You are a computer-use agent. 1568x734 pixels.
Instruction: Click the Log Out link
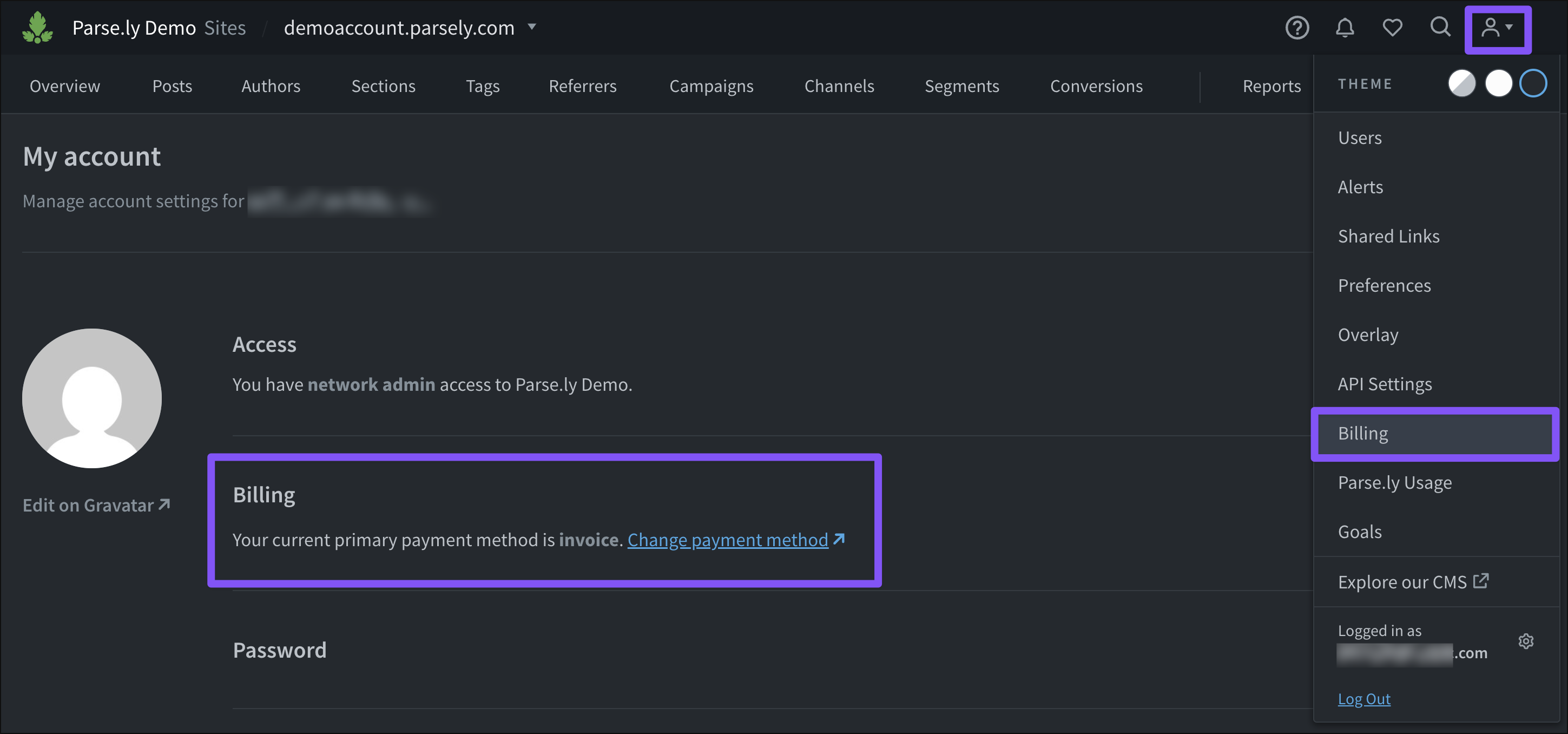coord(1363,699)
